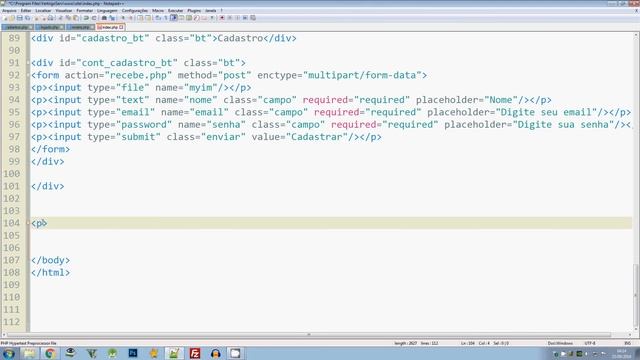
Task: Click the New file toolbar icon
Action: click(x=5, y=18)
